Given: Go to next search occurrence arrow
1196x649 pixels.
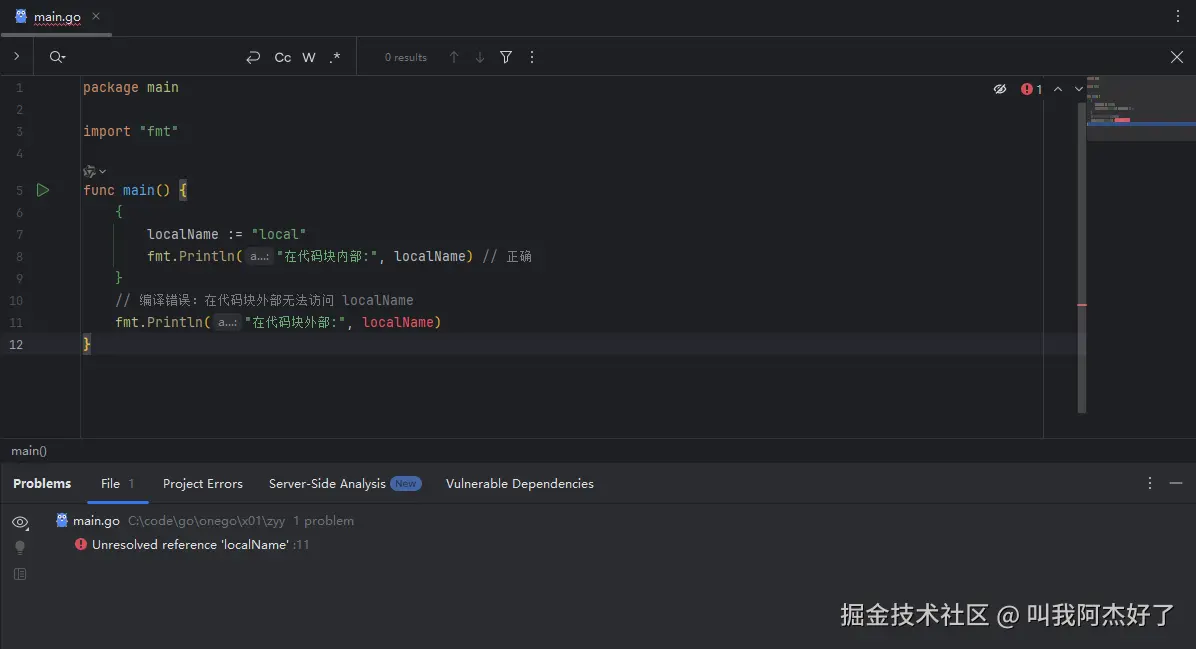Looking at the screenshot, I should point(480,57).
